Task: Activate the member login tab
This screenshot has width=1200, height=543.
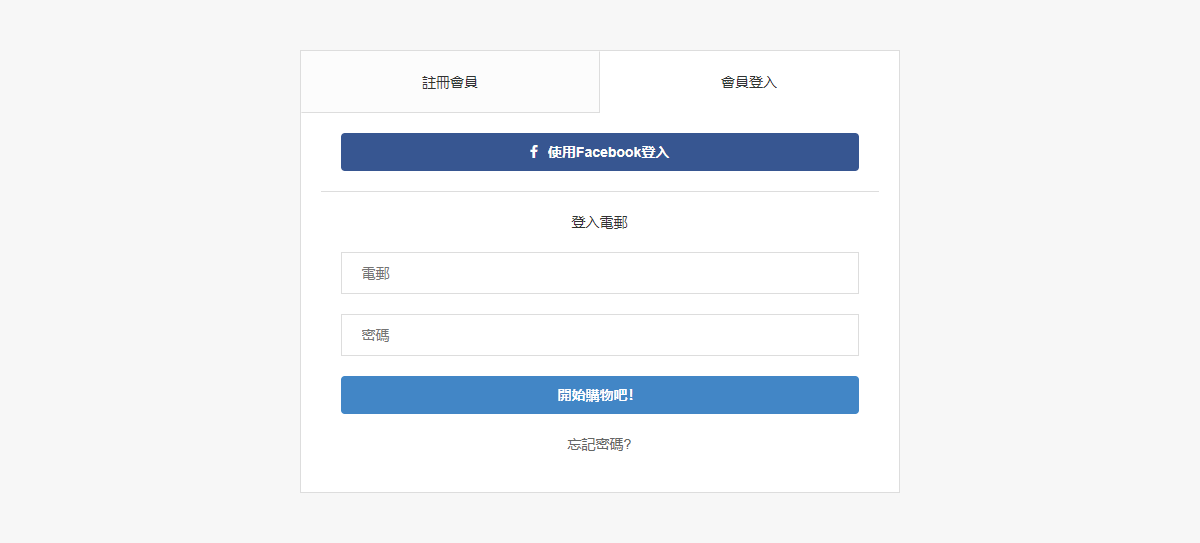Action: point(749,82)
